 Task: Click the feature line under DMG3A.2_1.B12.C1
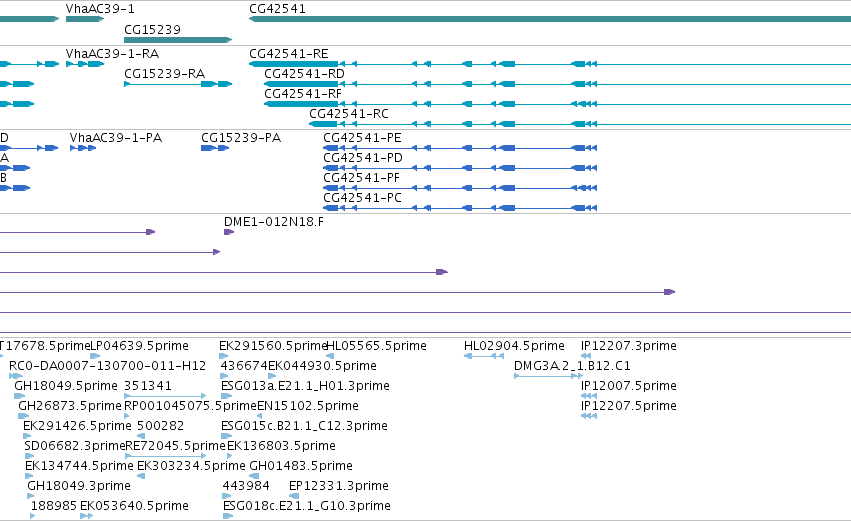click(548, 376)
